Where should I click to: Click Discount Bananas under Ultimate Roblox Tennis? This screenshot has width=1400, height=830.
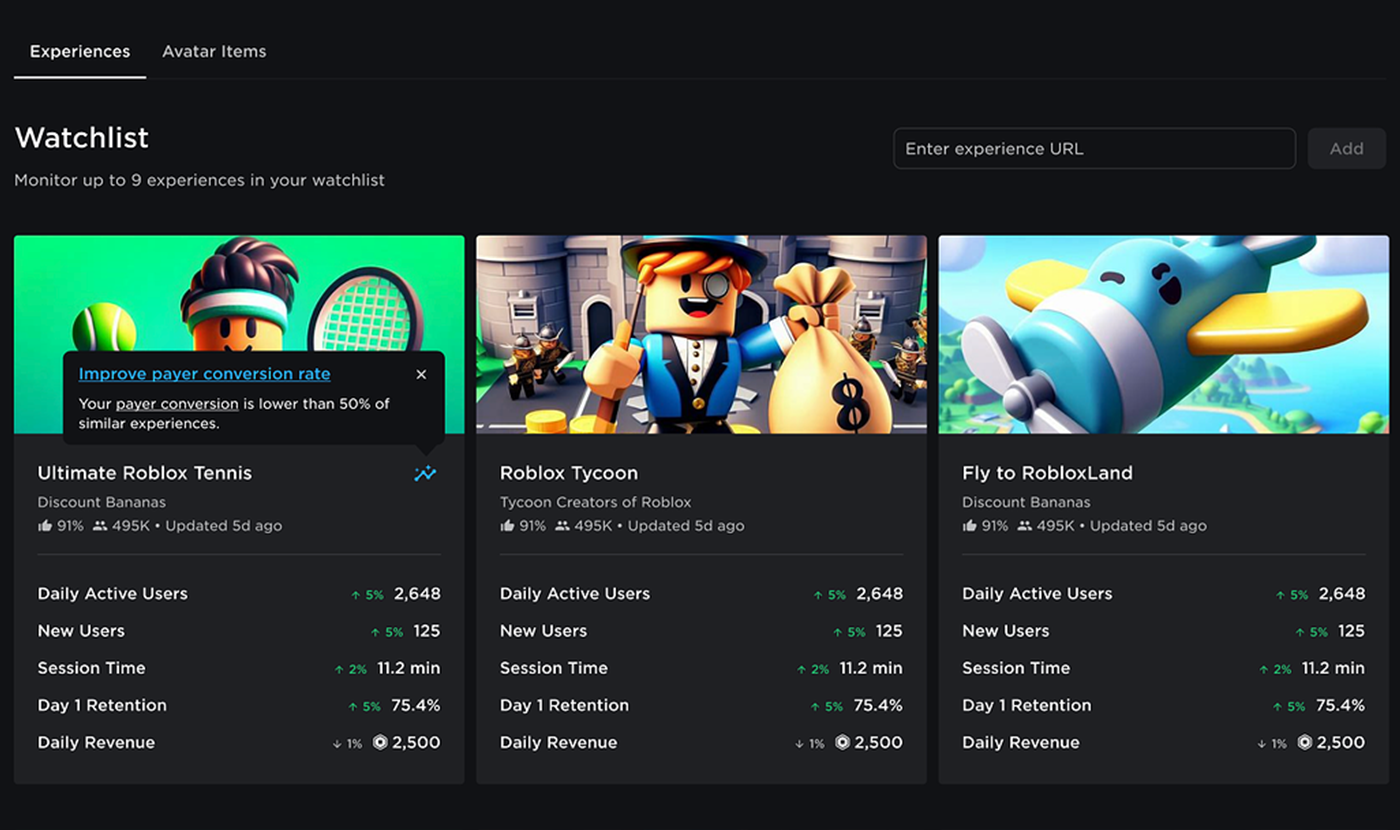[102, 502]
